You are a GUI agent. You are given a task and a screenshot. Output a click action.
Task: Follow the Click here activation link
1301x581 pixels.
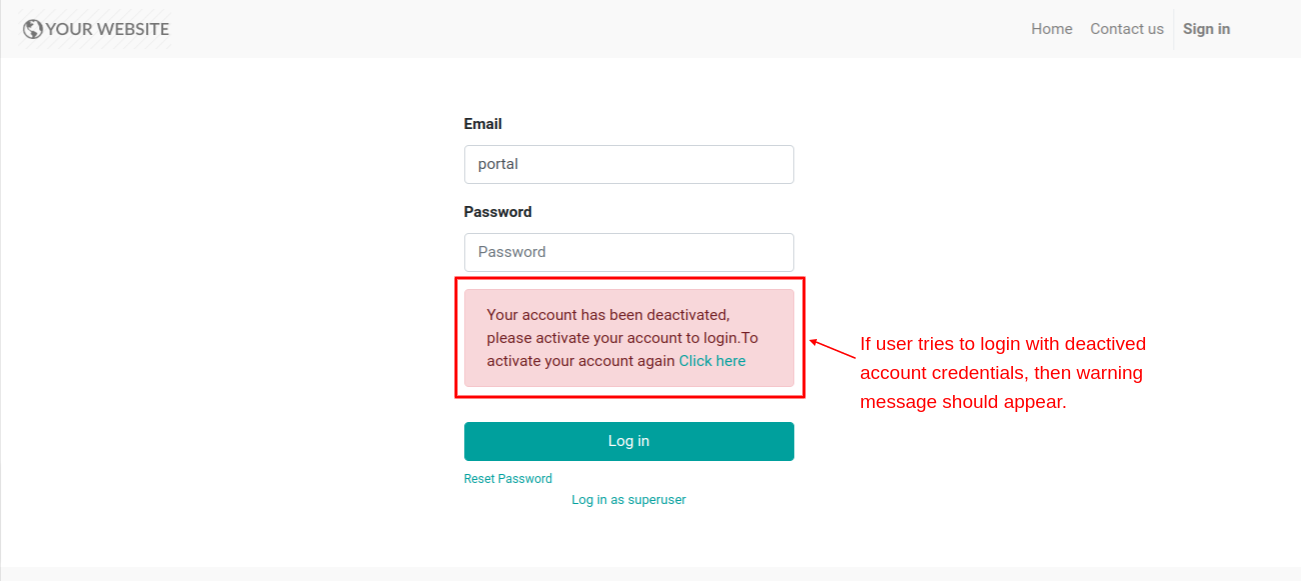click(x=712, y=361)
